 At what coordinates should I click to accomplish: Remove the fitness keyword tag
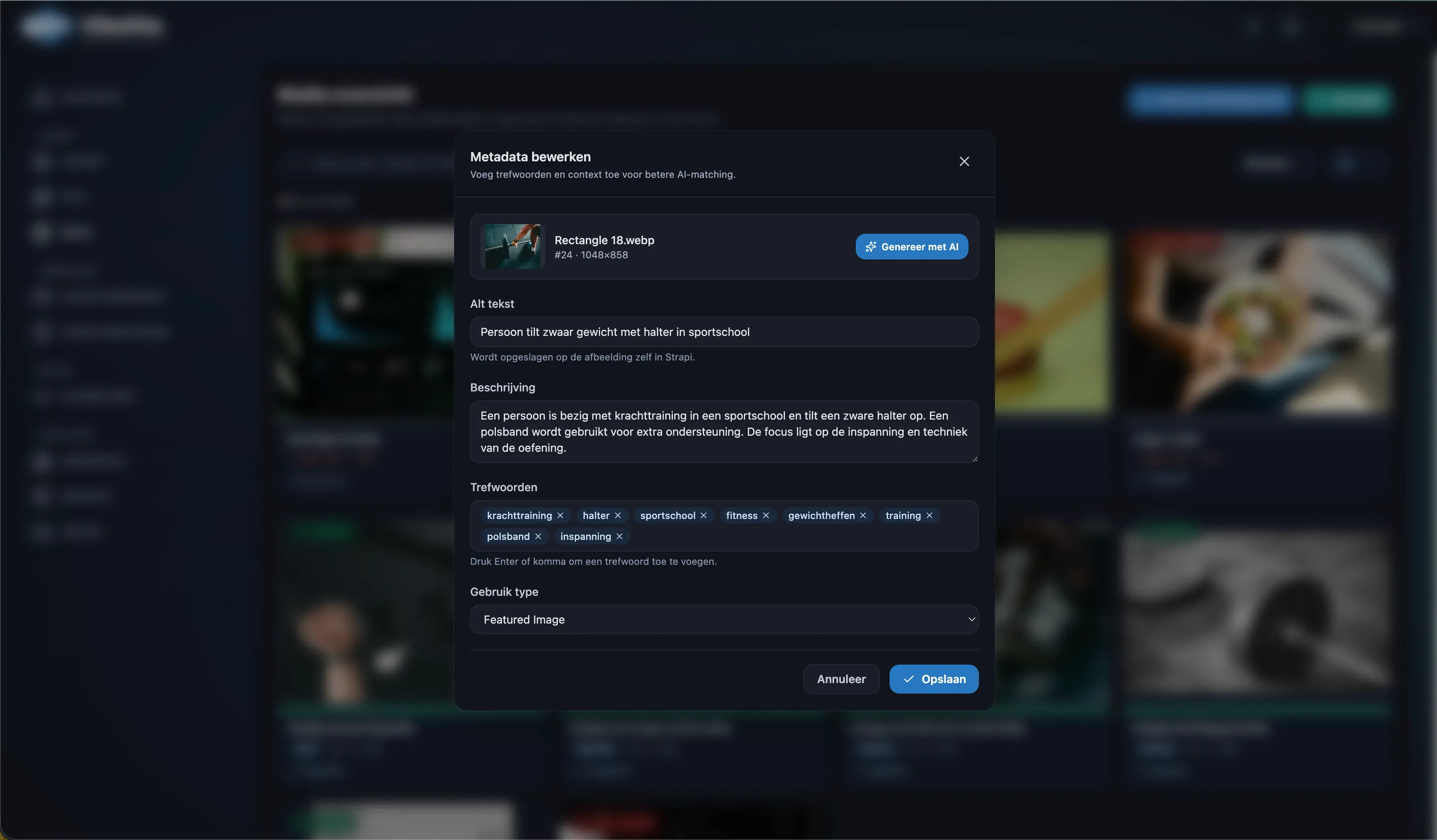765,516
